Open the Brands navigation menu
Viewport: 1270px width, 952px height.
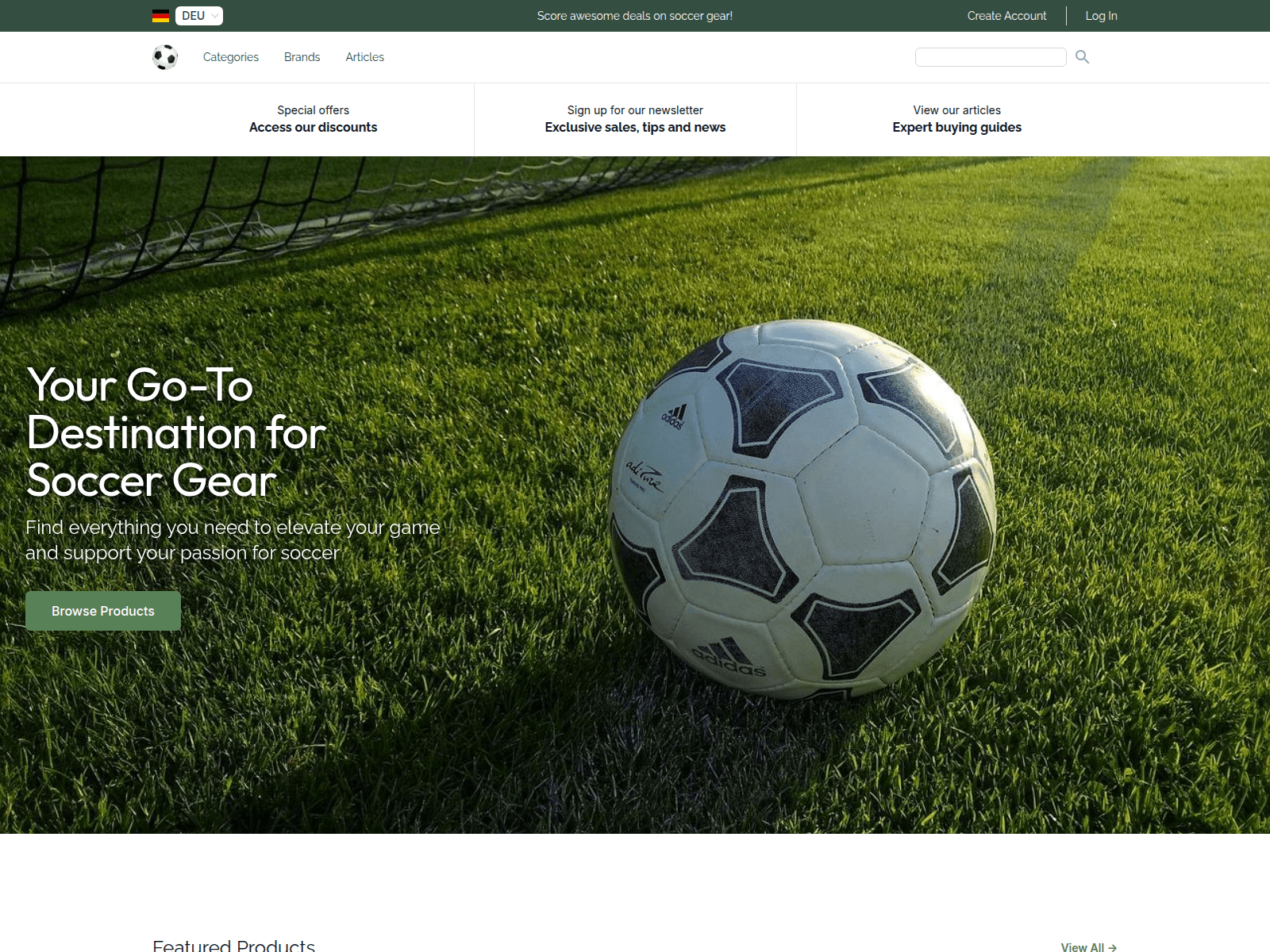pos(302,56)
